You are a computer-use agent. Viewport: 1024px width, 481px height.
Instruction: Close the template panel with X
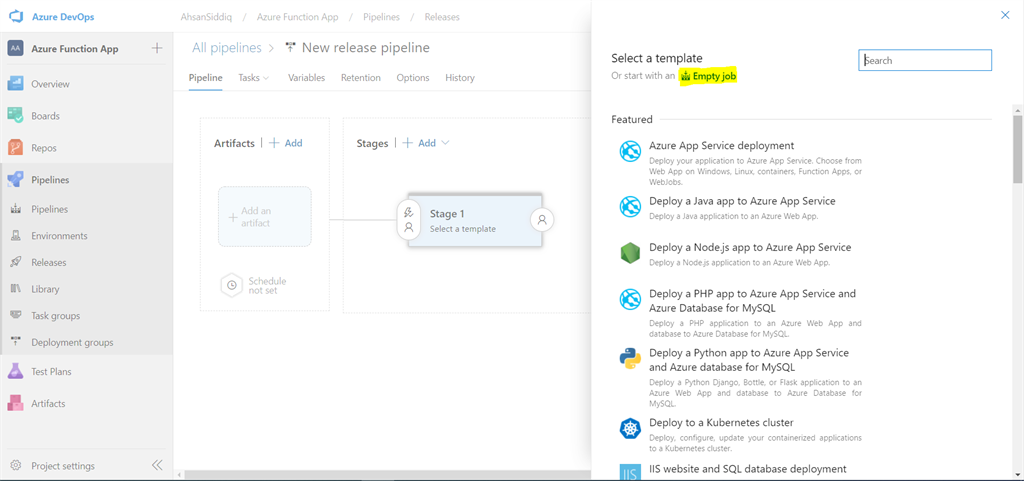1005,15
